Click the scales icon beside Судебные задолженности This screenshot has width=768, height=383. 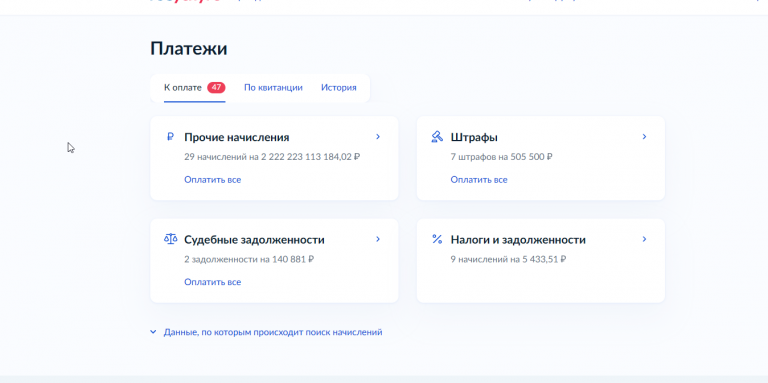click(170, 239)
